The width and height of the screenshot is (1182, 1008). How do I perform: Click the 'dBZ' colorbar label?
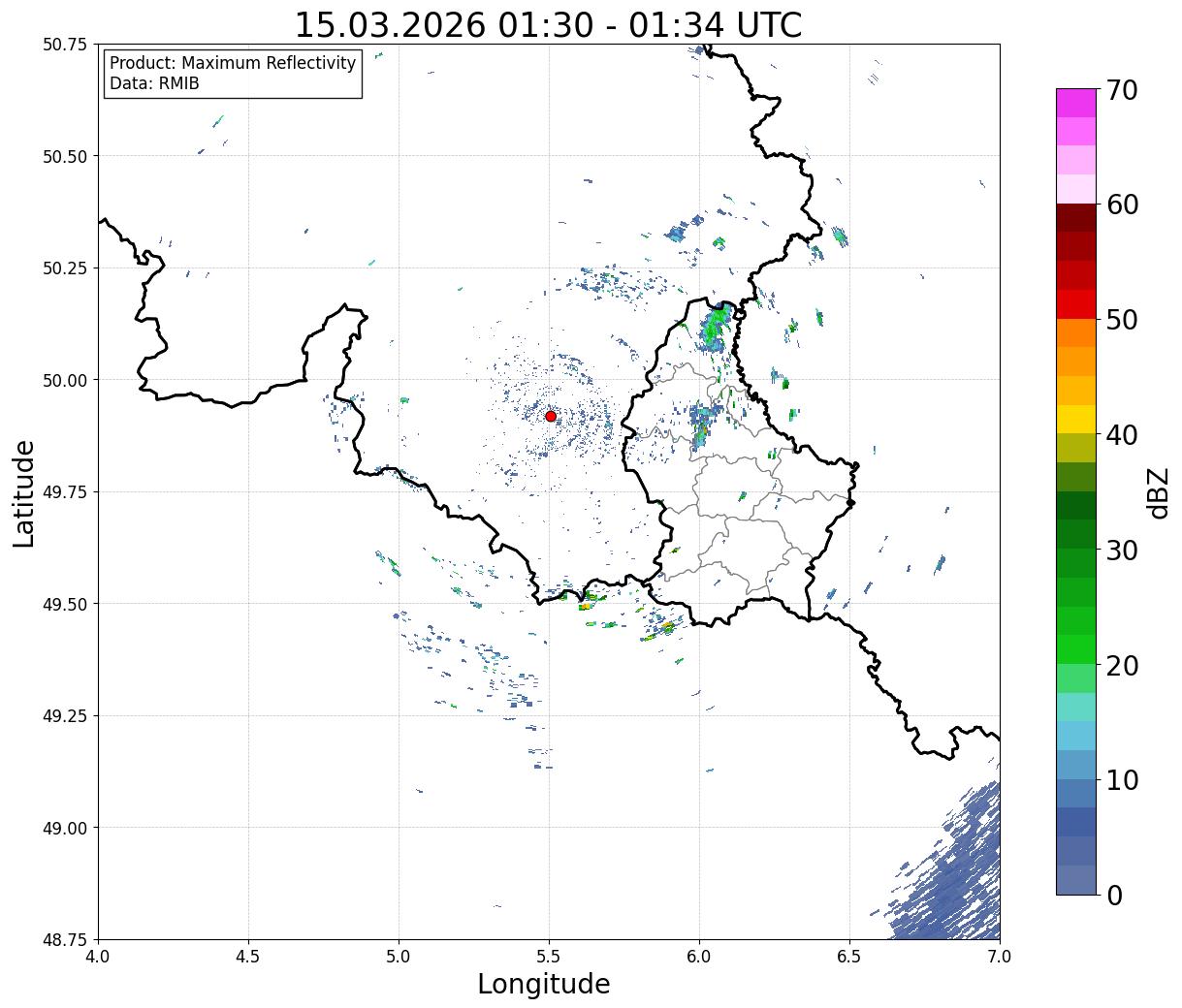(1159, 492)
